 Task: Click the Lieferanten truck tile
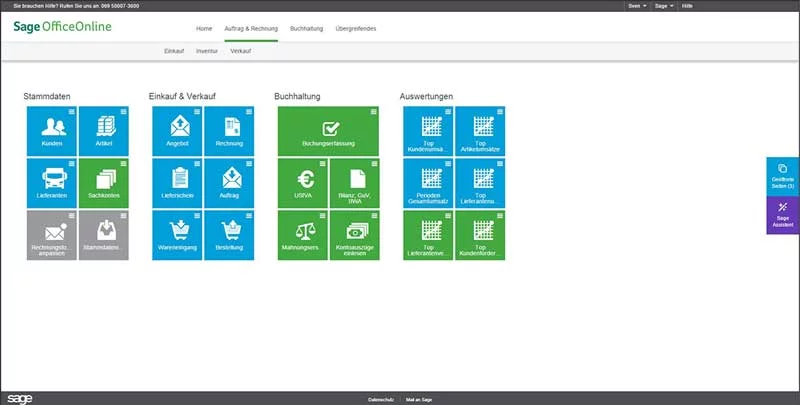(52, 183)
